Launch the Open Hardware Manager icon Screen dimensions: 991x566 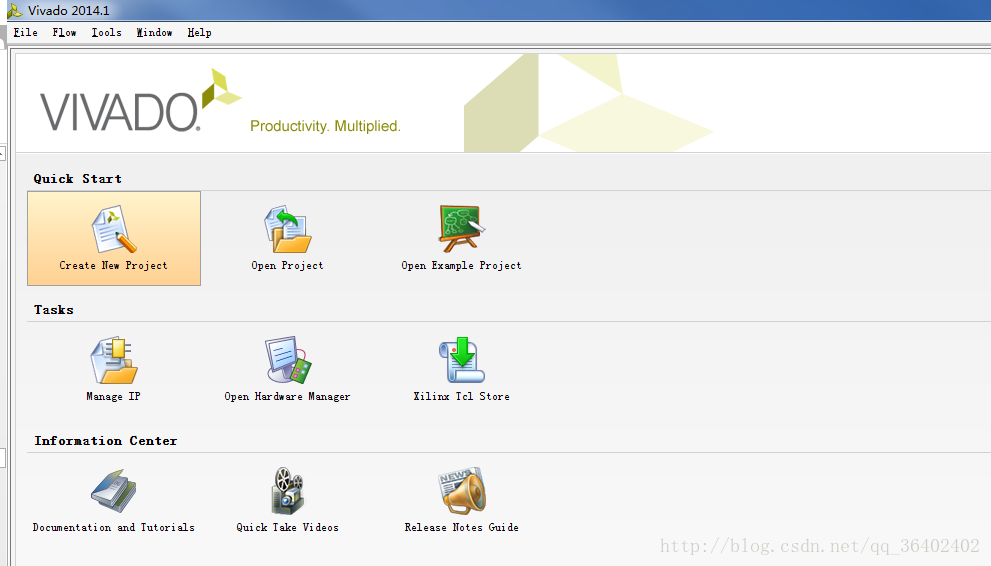[x=288, y=359]
